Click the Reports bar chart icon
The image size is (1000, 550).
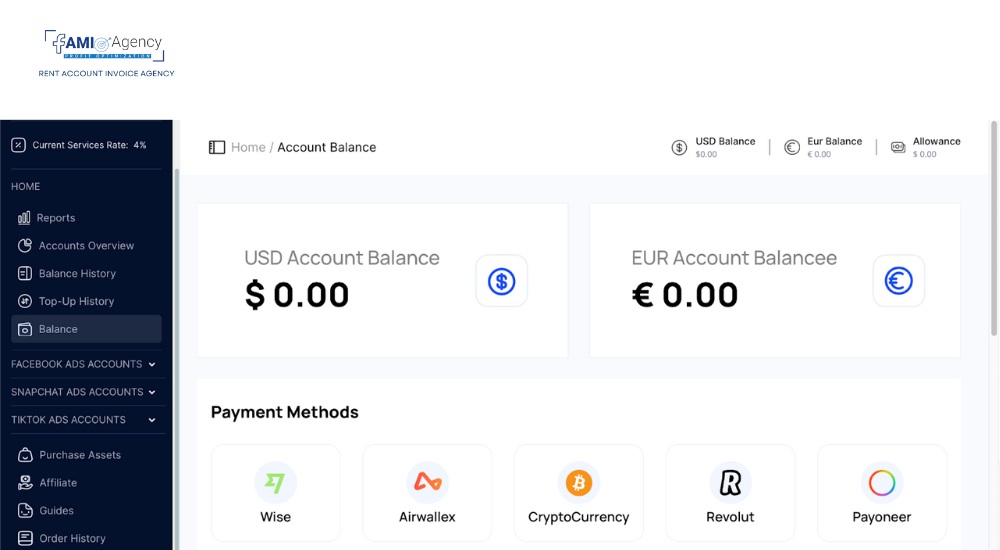click(x=24, y=218)
